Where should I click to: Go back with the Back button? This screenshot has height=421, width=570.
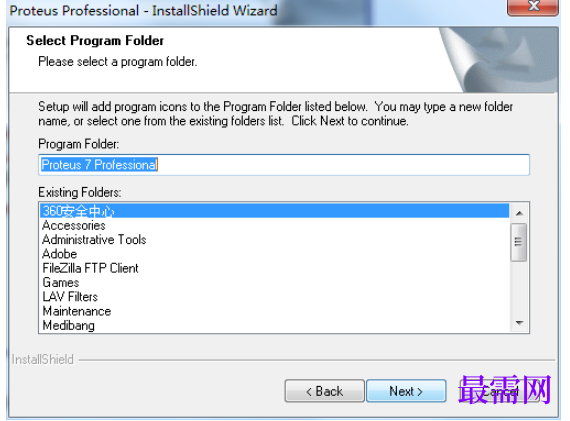click(324, 391)
